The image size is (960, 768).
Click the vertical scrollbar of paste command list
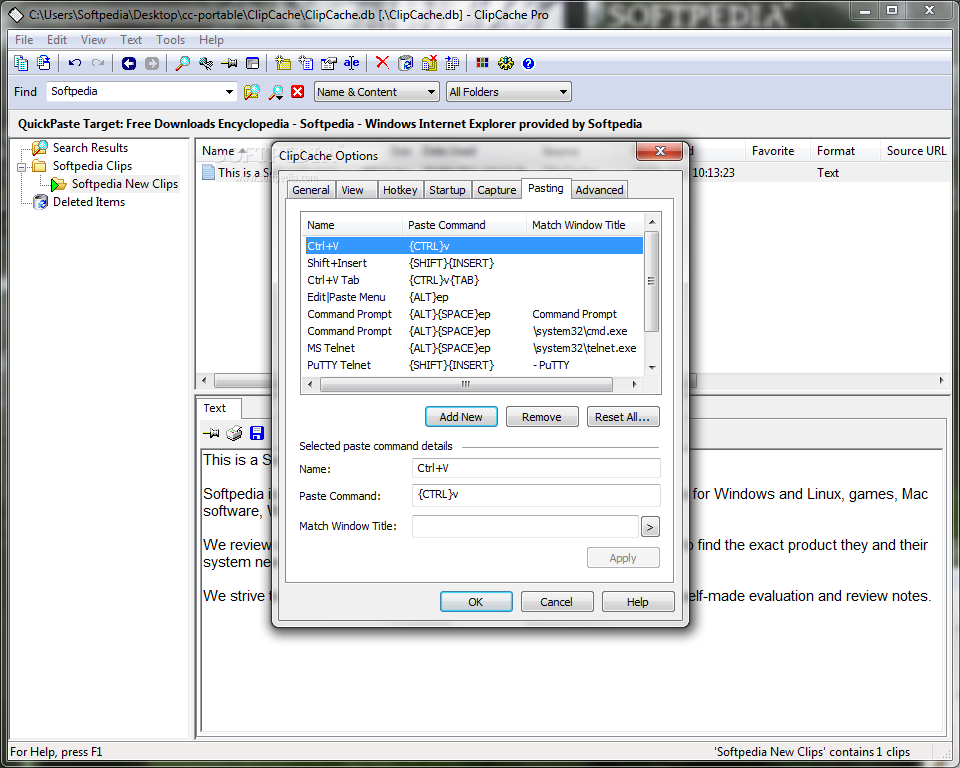652,294
